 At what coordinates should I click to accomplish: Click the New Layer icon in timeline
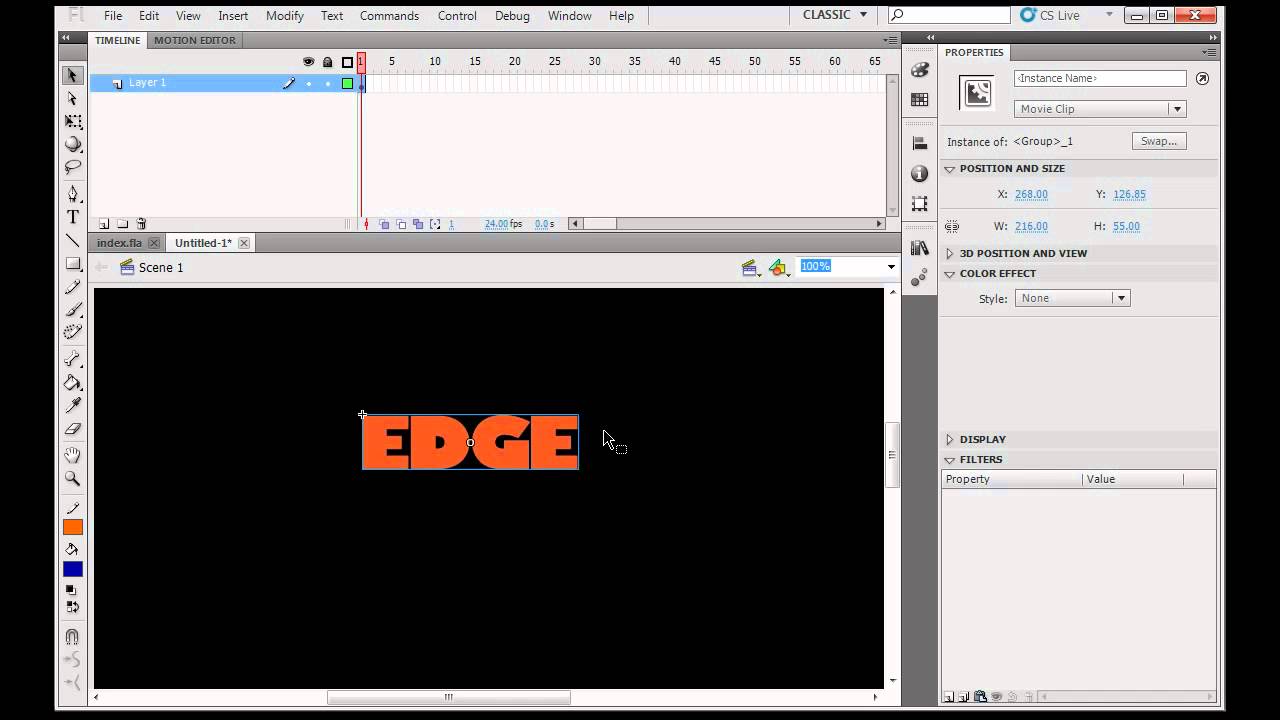point(103,224)
